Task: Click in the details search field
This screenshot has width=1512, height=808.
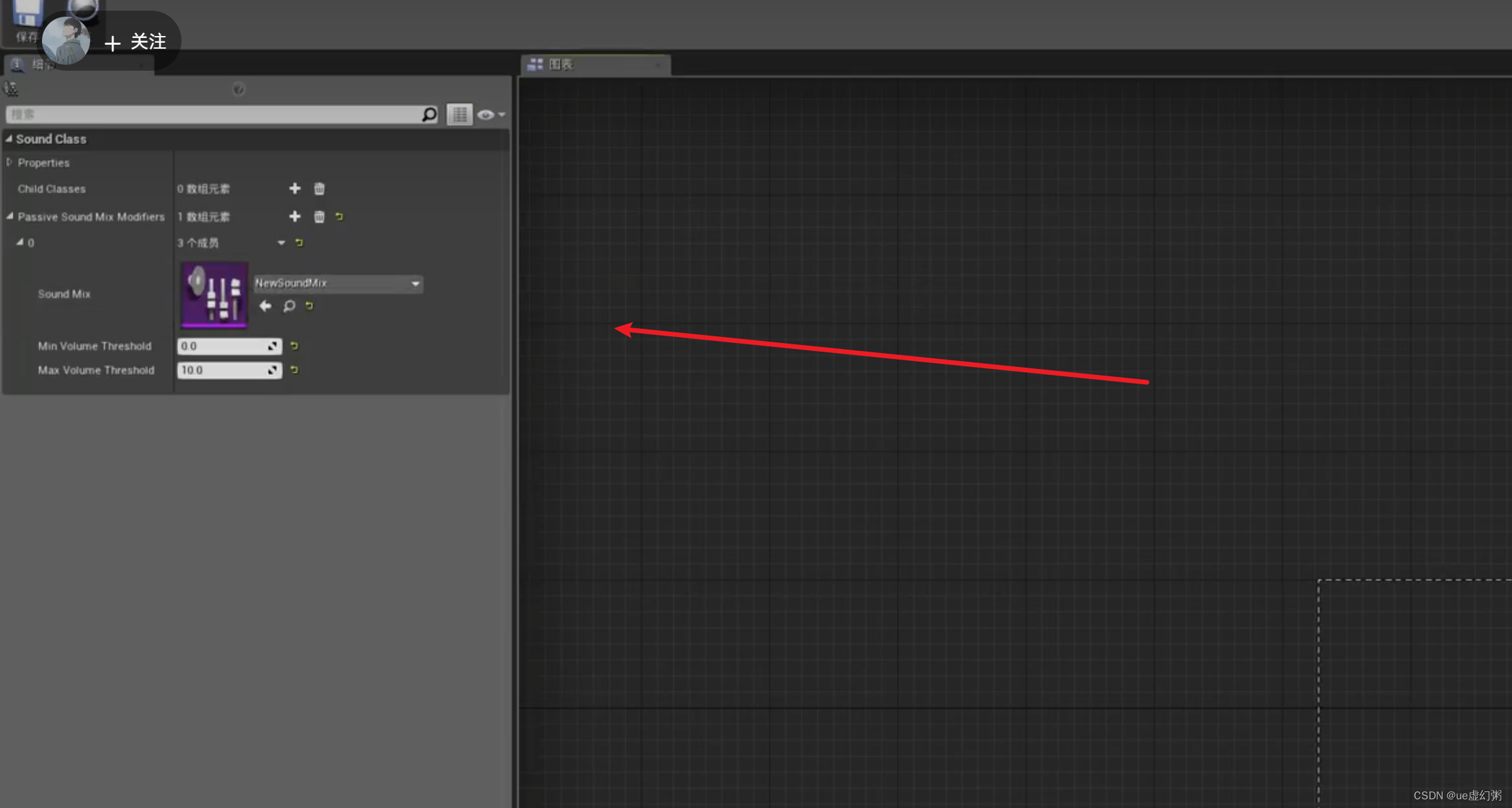Action: point(214,115)
